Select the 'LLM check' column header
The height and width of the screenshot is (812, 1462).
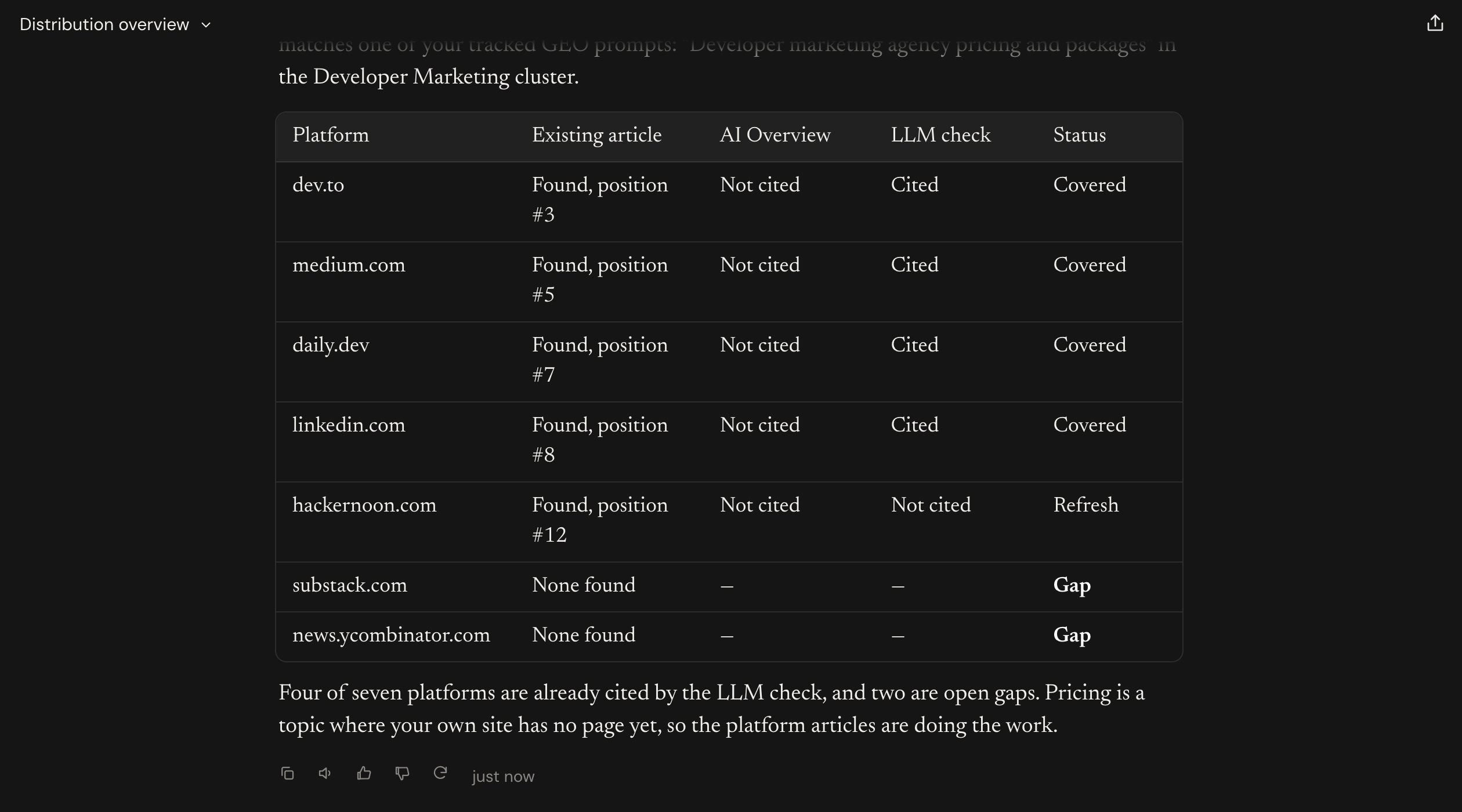[x=940, y=135]
